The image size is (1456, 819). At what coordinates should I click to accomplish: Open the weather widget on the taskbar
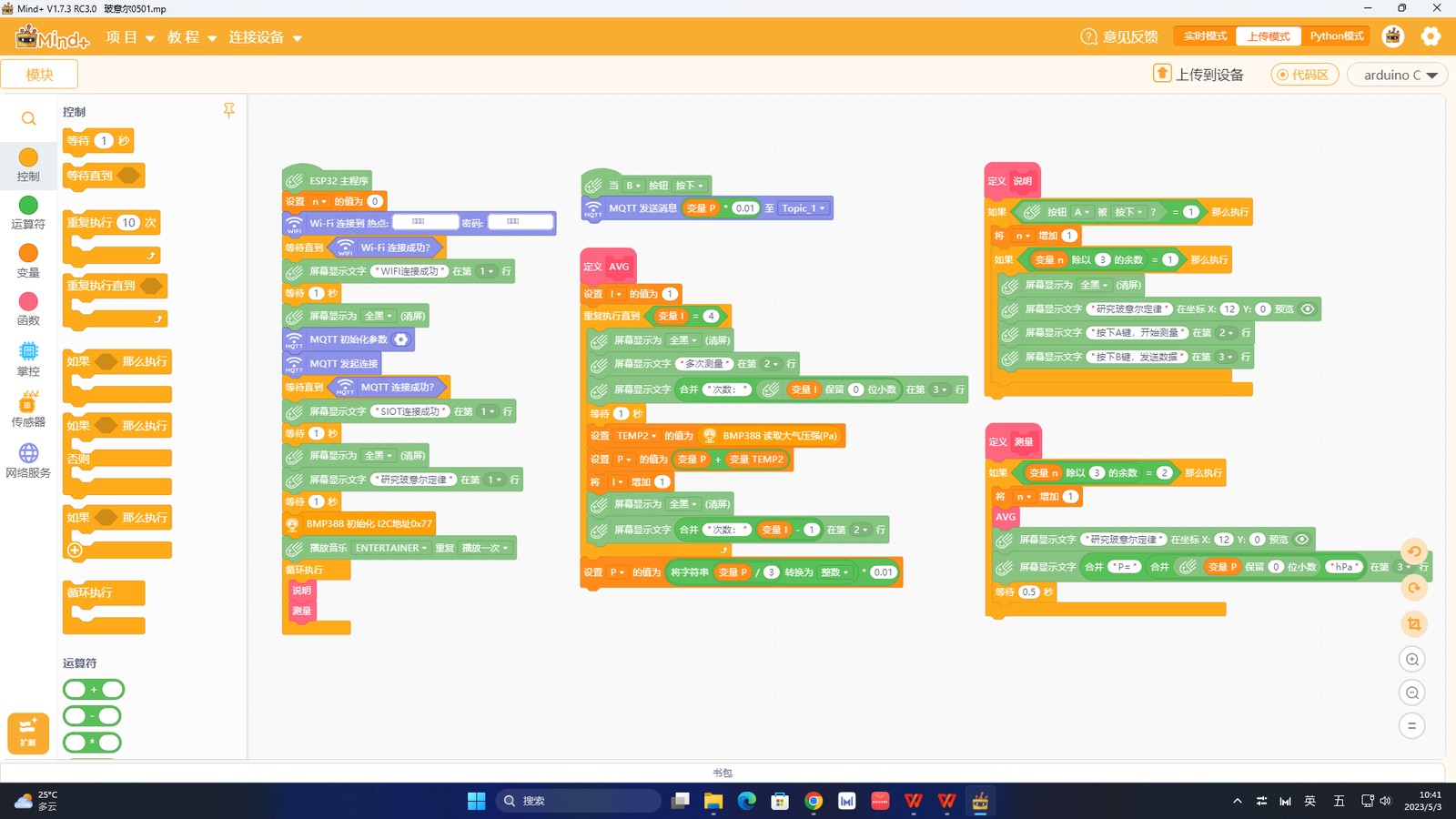click(36, 801)
